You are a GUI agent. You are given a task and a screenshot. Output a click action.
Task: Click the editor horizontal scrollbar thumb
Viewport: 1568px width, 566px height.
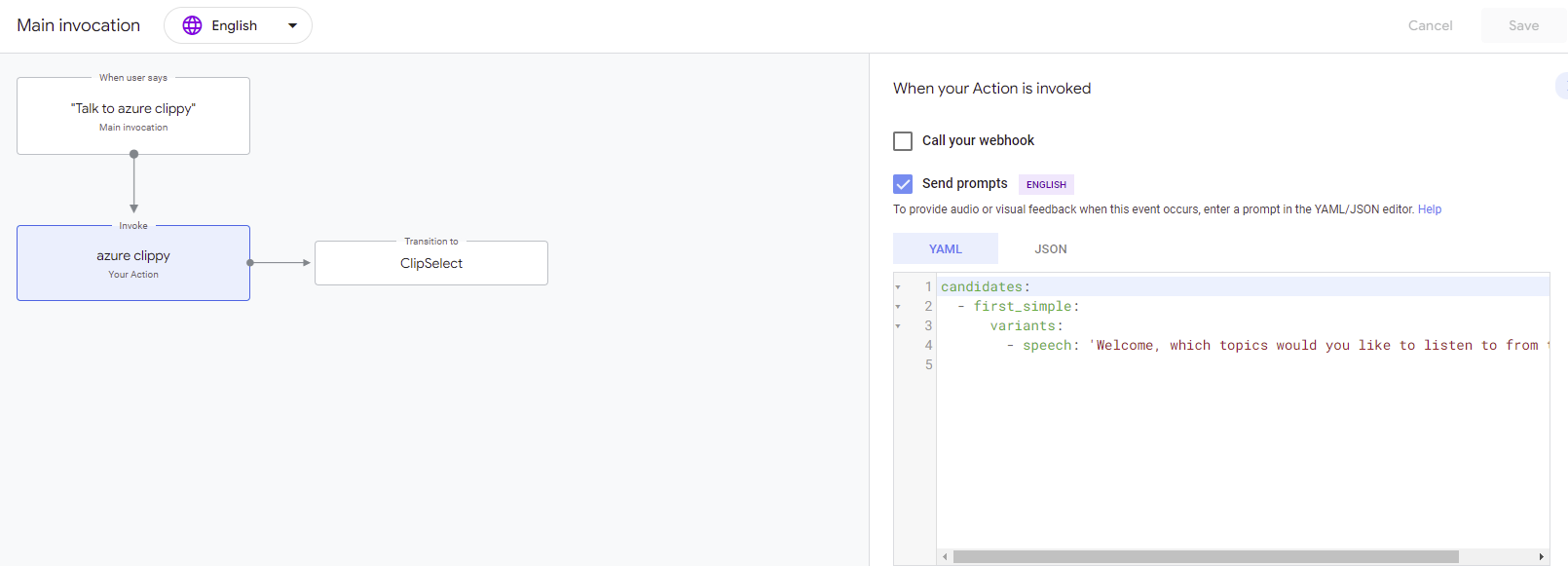(1206, 557)
